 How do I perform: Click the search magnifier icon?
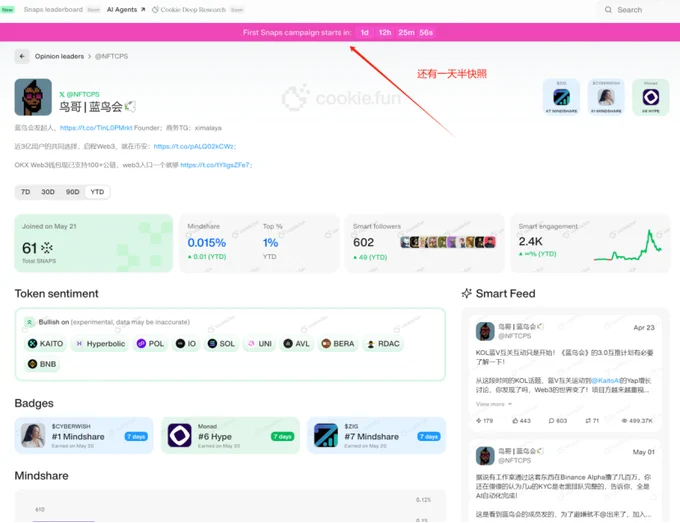click(608, 10)
